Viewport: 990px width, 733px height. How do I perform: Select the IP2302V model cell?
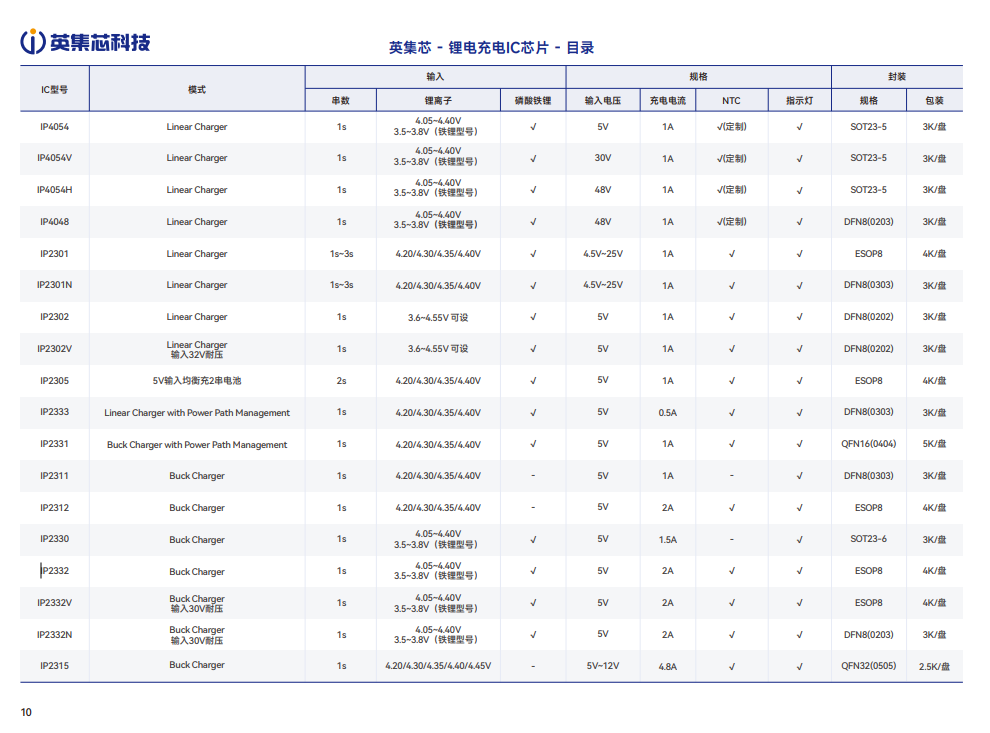click(x=54, y=349)
